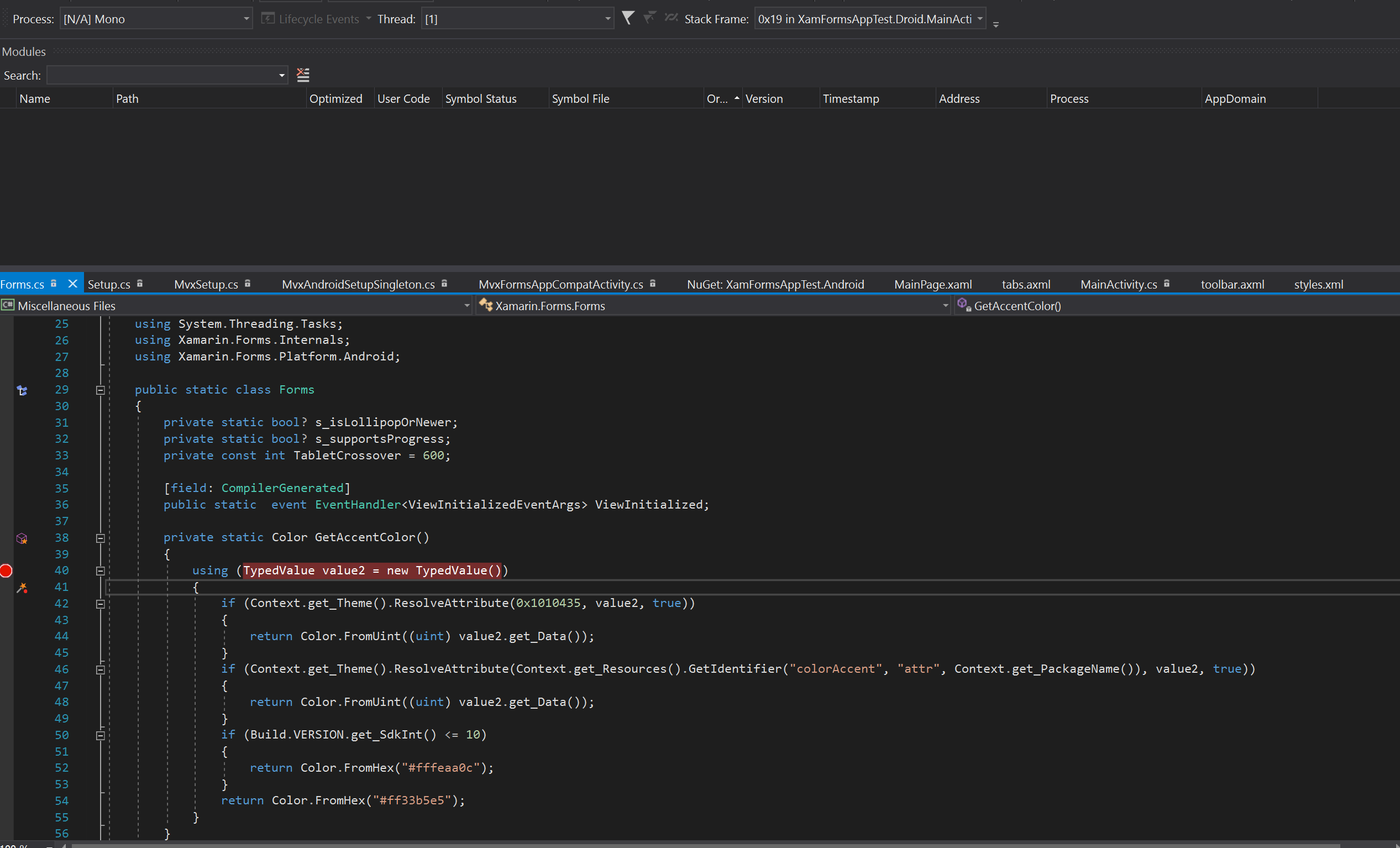Click the "colorAccent" string on line 46
The height and width of the screenshot is (848, 1400).
pyautogui.click(x=836, y=669)
